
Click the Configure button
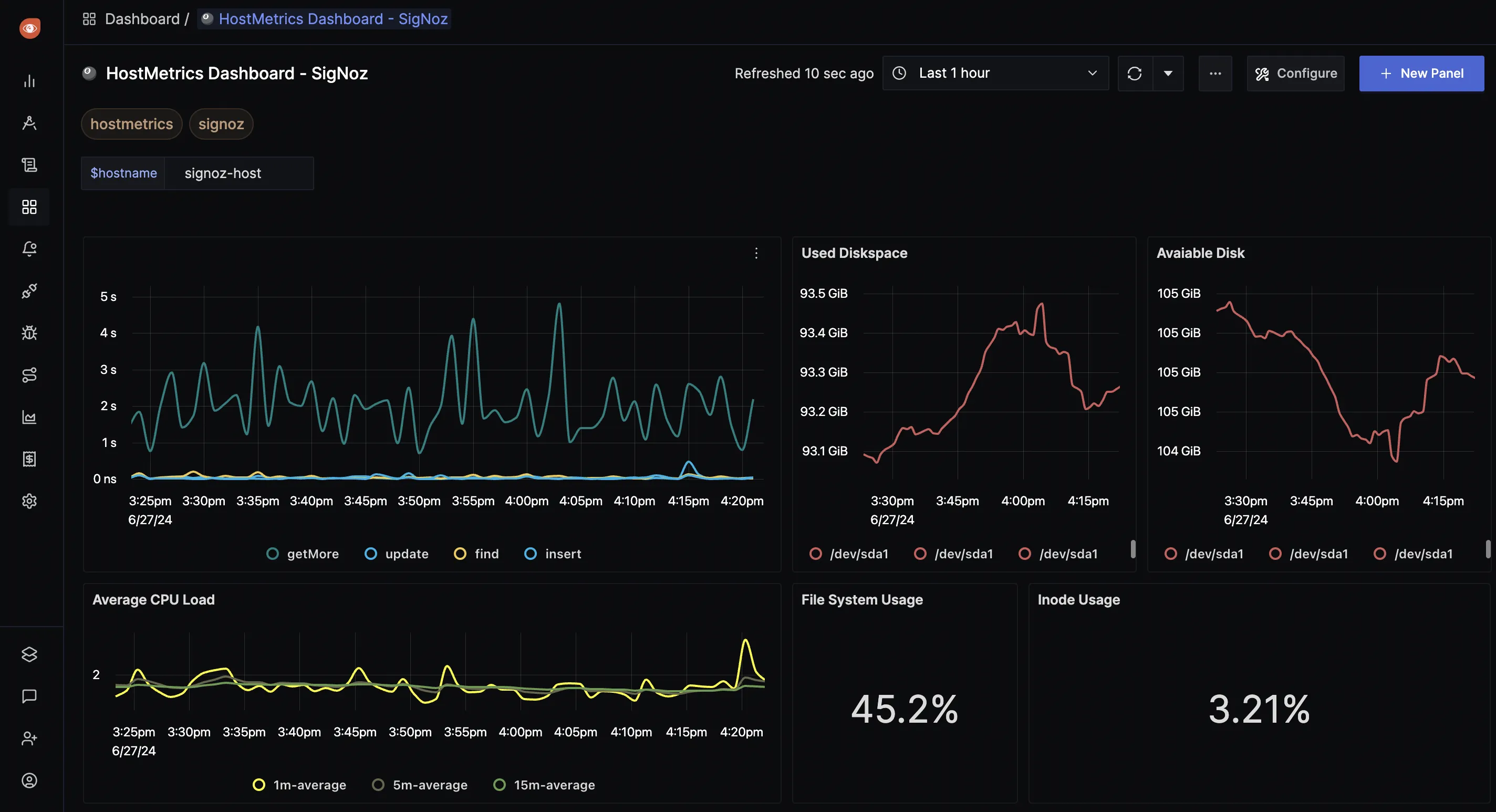coord(1296,73)
